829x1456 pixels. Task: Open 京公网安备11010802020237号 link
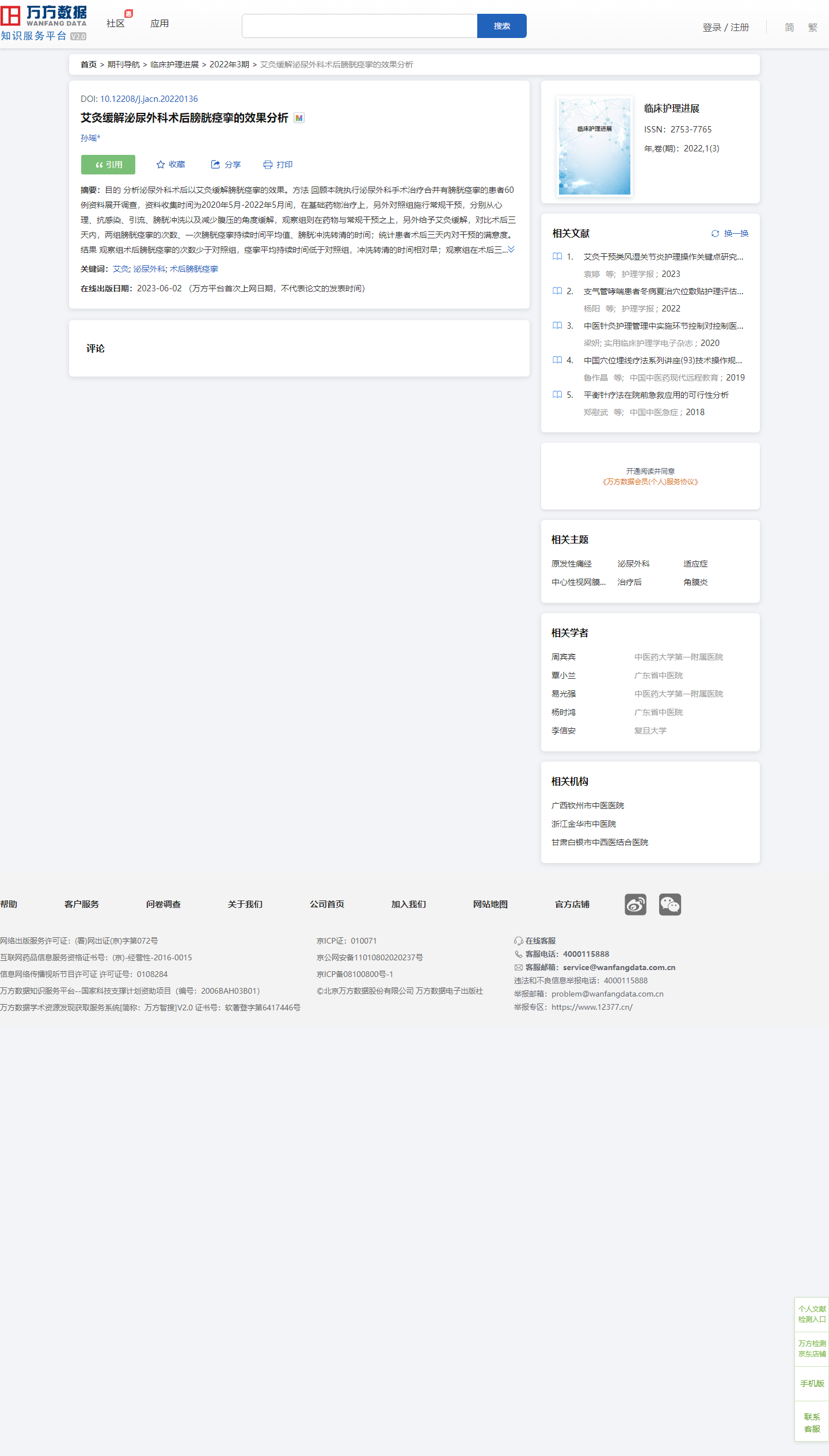click(x=370, y=957)
